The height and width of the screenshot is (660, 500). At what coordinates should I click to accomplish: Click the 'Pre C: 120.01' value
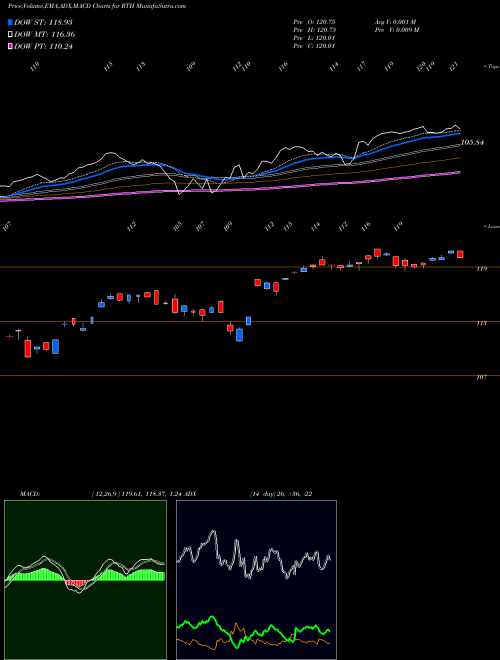tap(314, 46)
